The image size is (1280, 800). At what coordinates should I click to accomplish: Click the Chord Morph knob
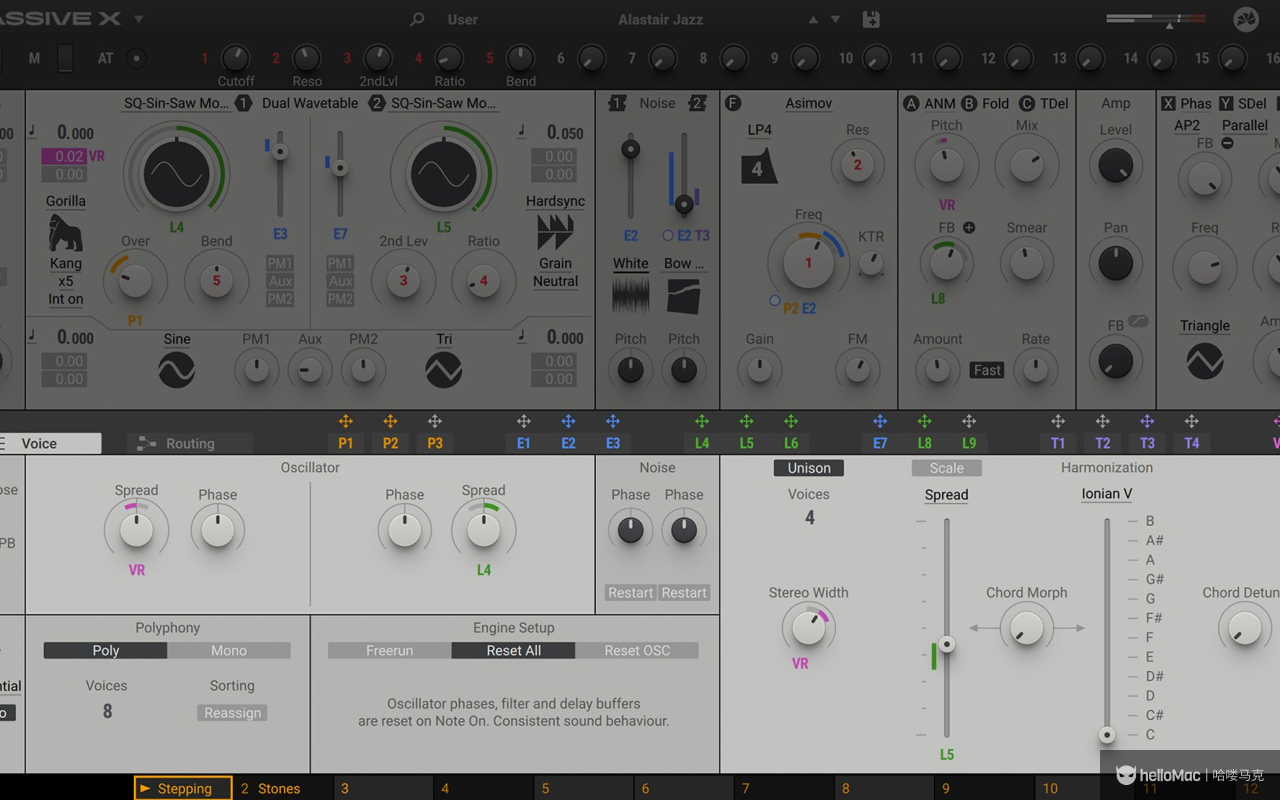(x=1027, y=628)
